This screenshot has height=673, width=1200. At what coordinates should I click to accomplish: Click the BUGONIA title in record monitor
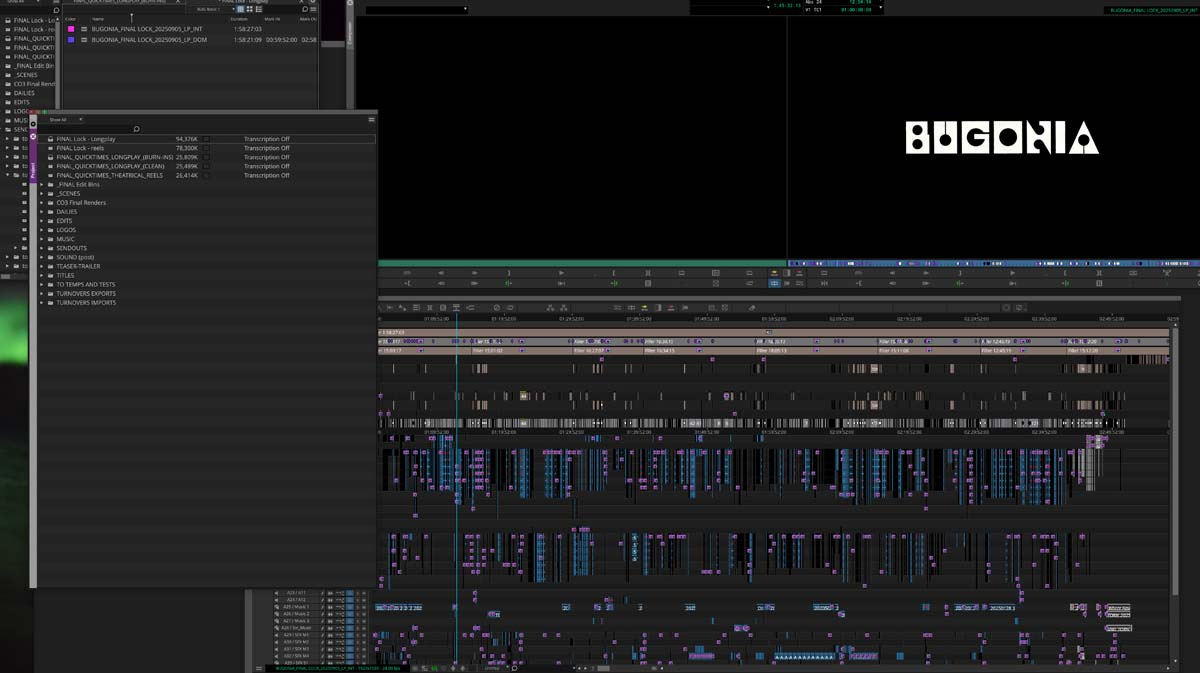pos(1002,138)
